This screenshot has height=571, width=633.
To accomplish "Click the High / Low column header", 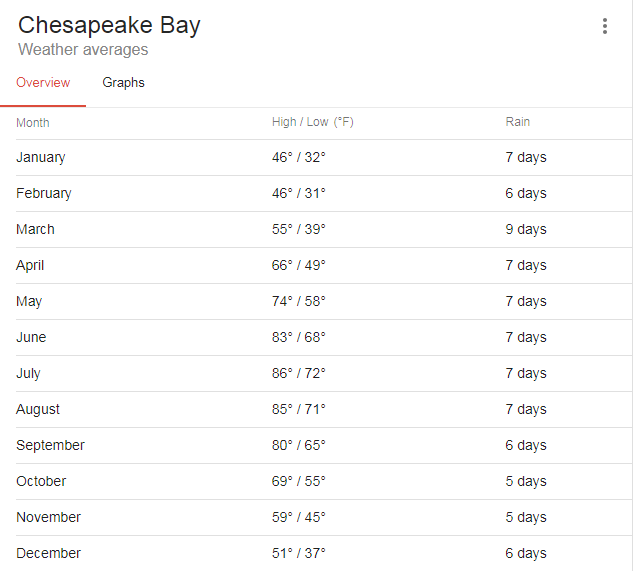I will 312,122.
